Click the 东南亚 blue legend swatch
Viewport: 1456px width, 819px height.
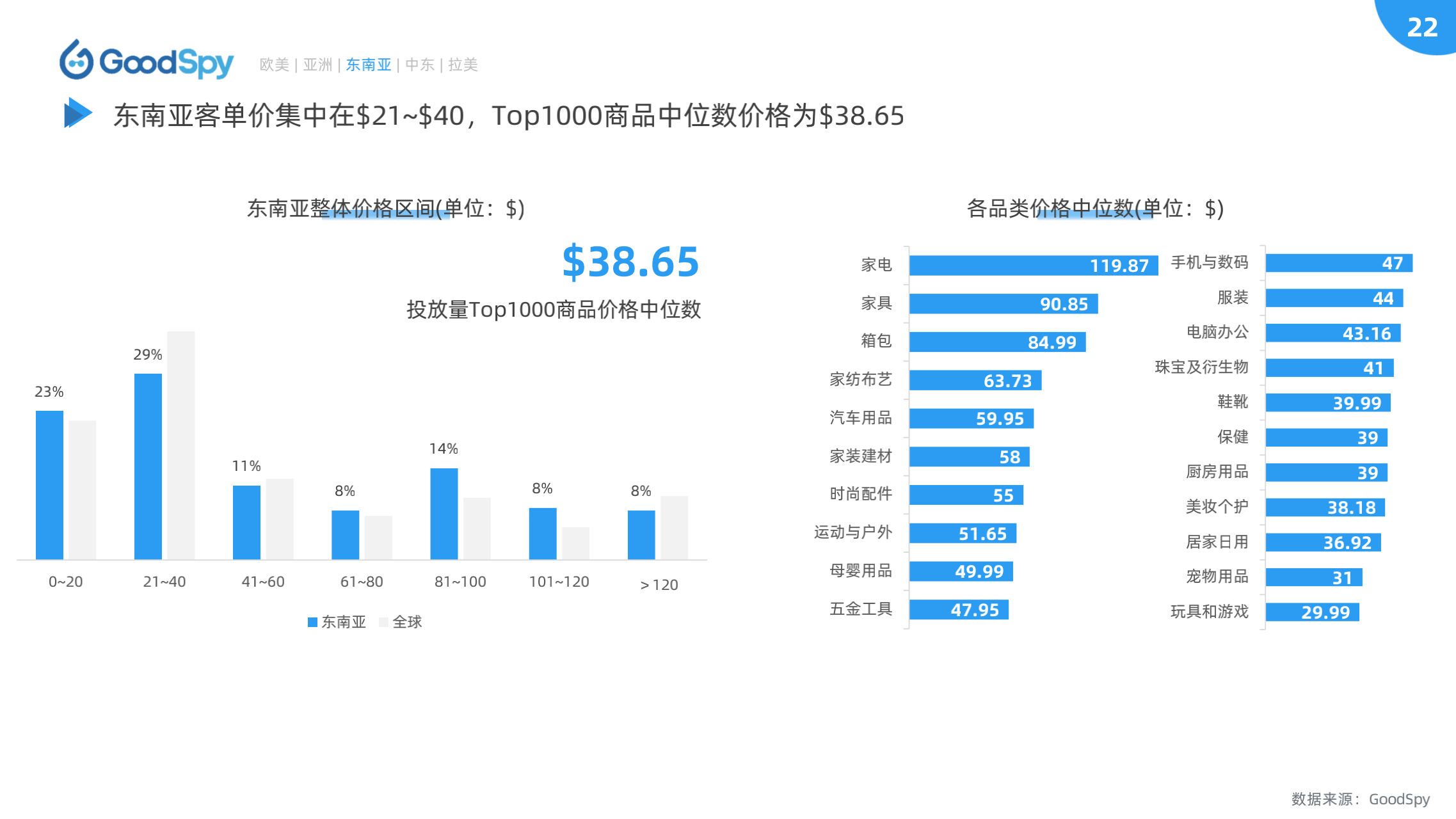312,622
